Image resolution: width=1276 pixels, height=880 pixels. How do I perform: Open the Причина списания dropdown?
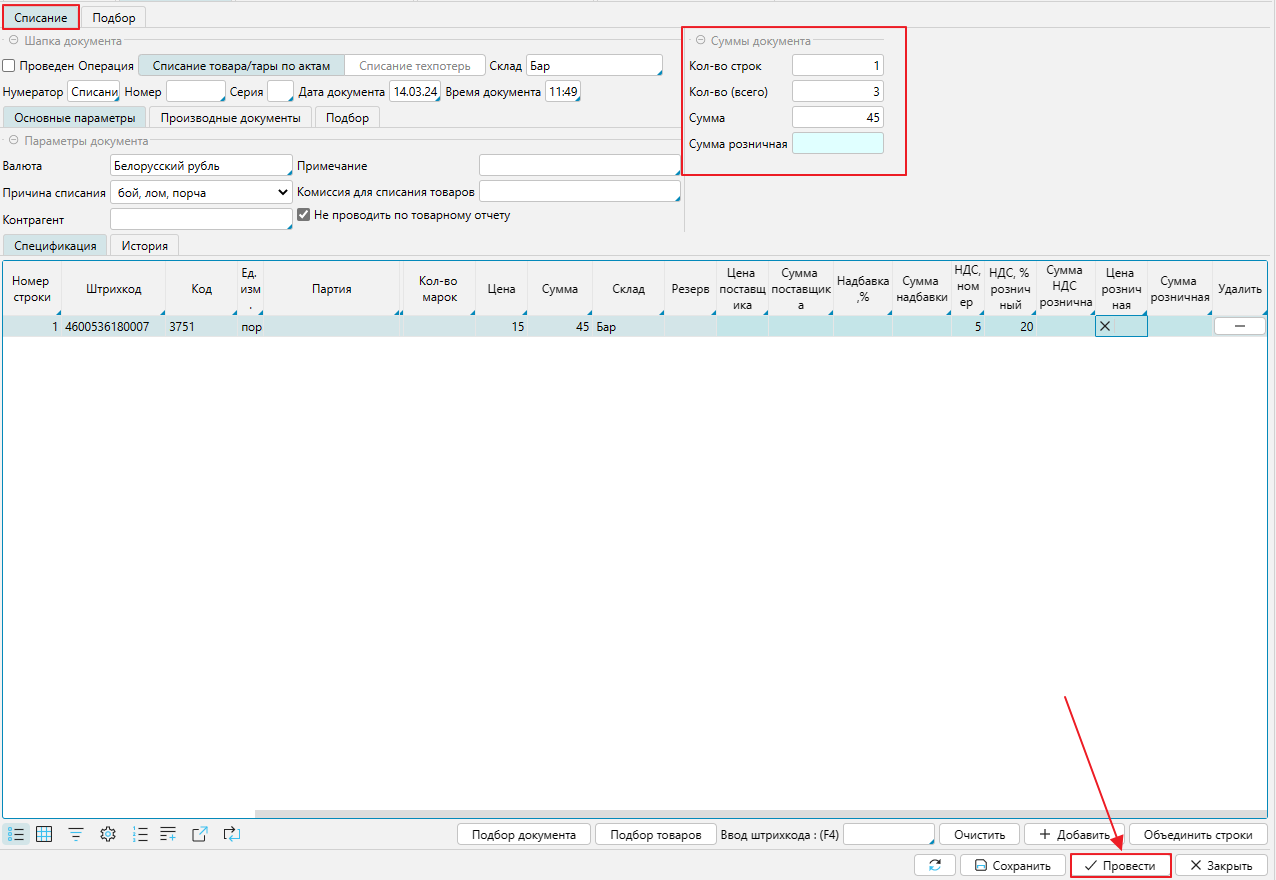[x=200, y=192]
